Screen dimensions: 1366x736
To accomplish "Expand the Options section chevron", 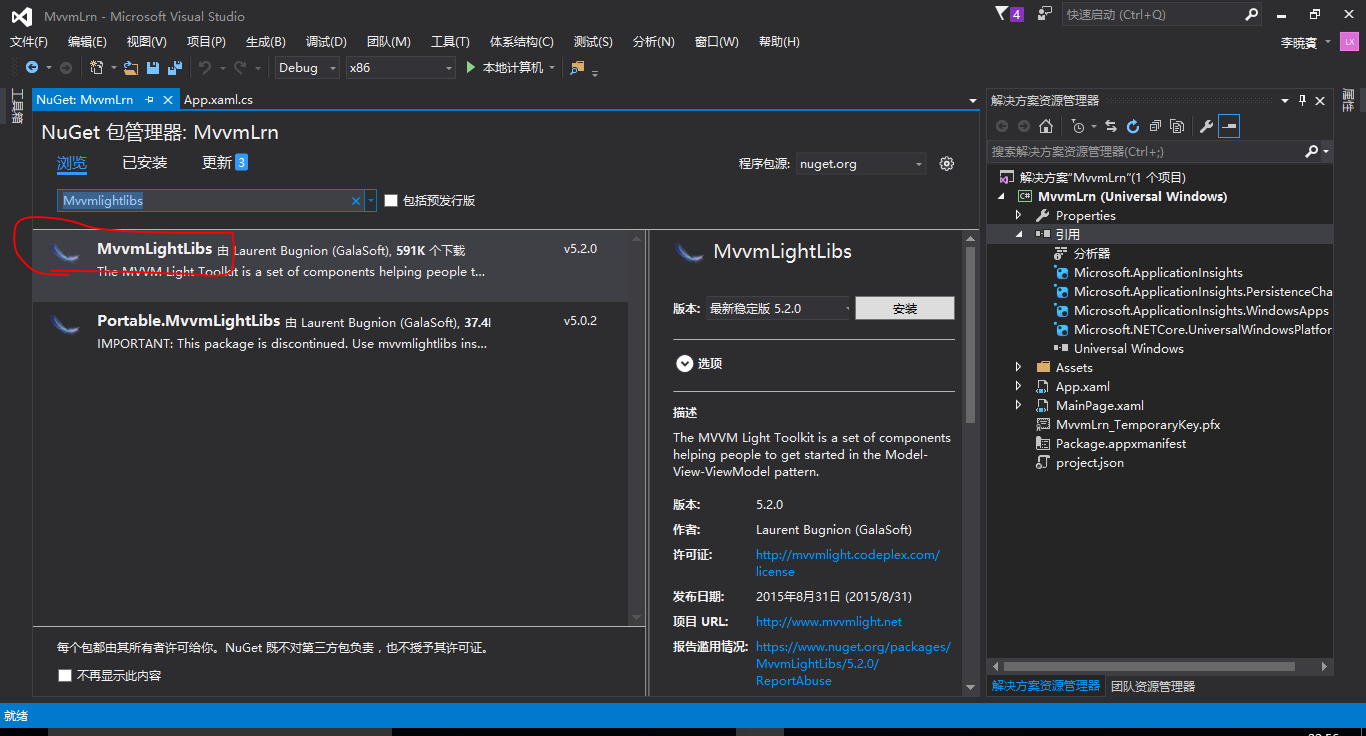I will click(684, 364).
